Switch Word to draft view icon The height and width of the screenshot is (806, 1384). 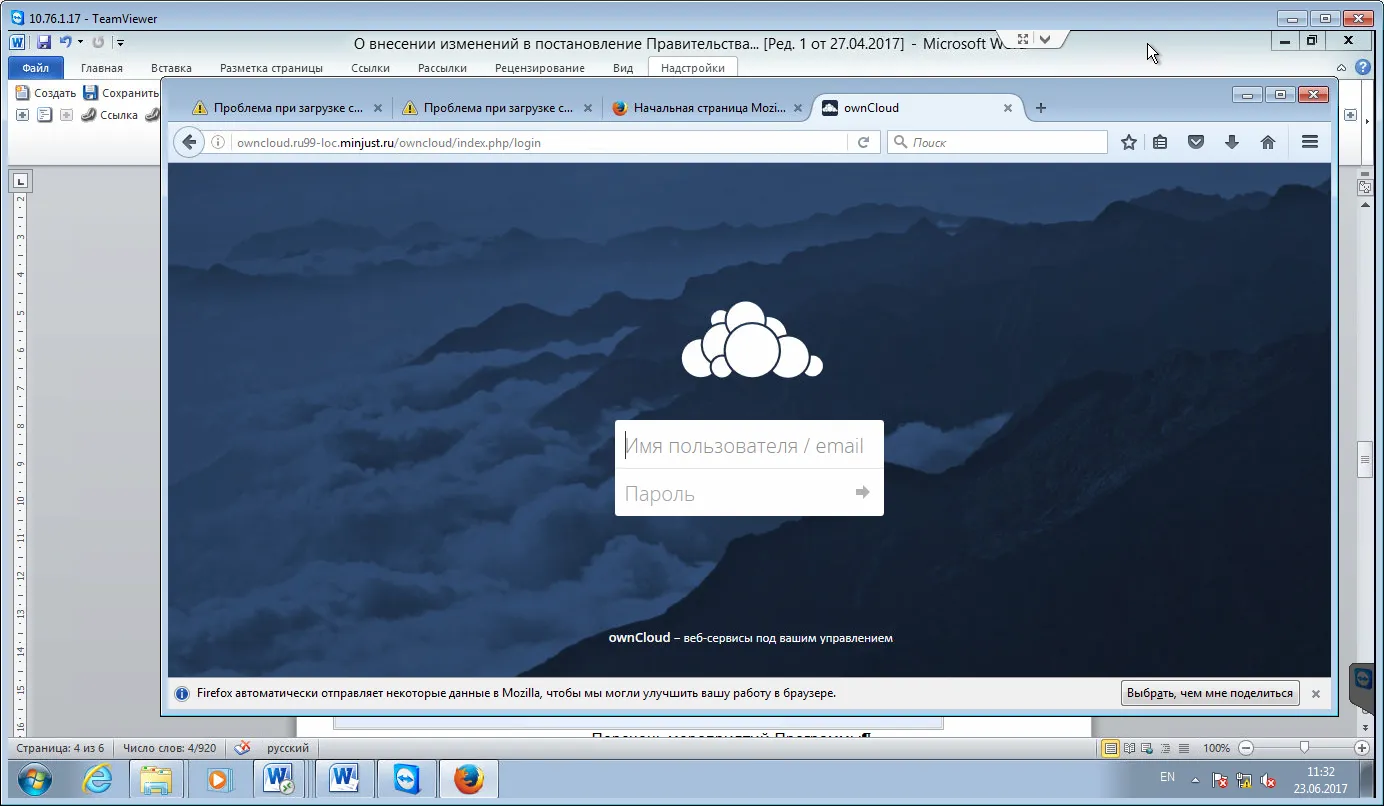[1184, 748]
